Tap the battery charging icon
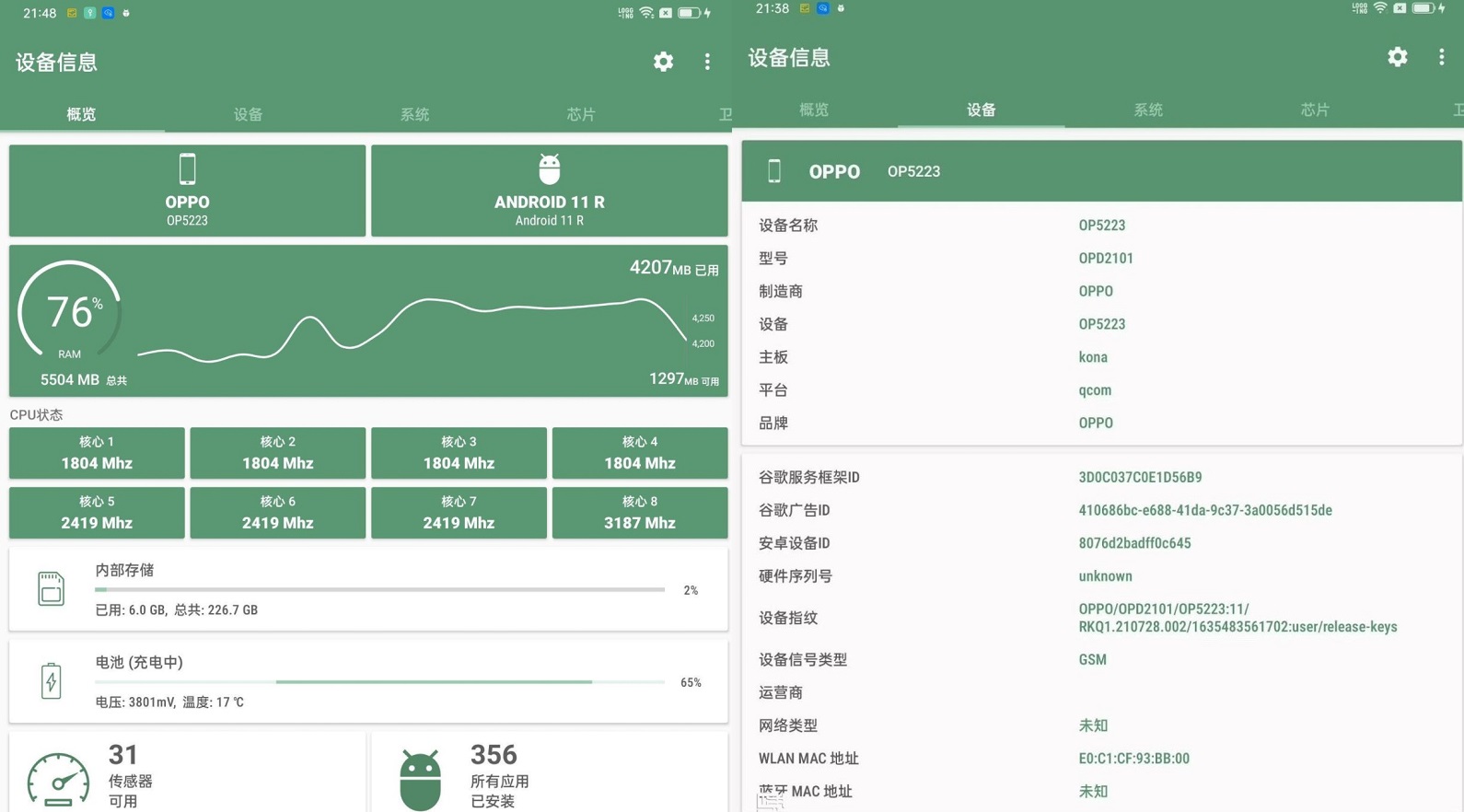This screenshot has width=1464, height=812. tap(51, 681)
